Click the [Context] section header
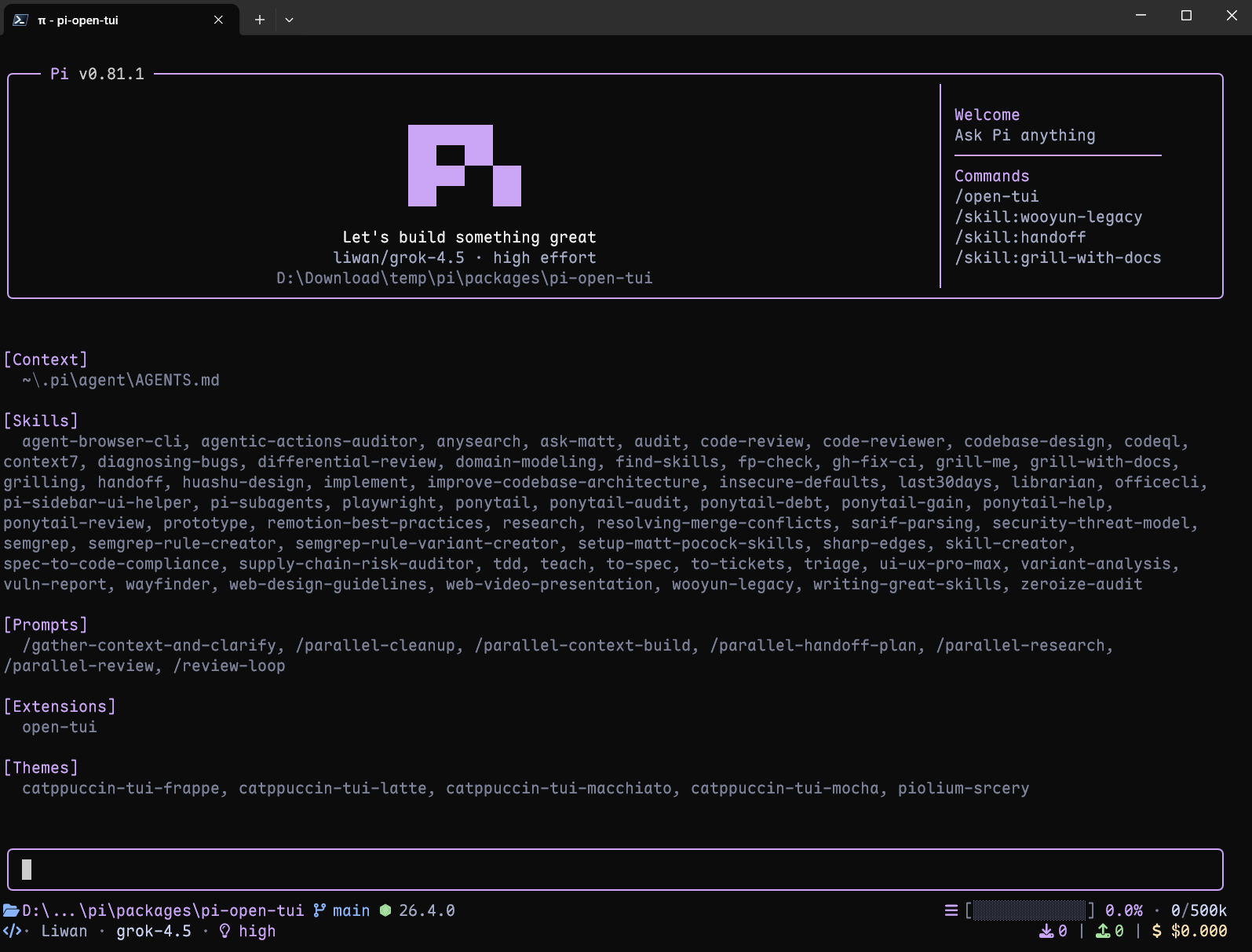The height and width of the screenshot is (952, 1252). (x=46, y=359)
